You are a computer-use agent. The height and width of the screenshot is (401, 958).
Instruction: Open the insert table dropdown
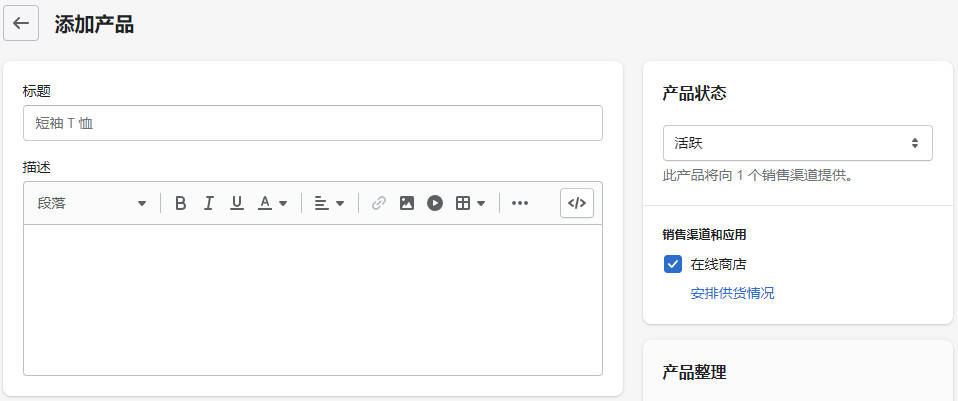coord(470,203)
